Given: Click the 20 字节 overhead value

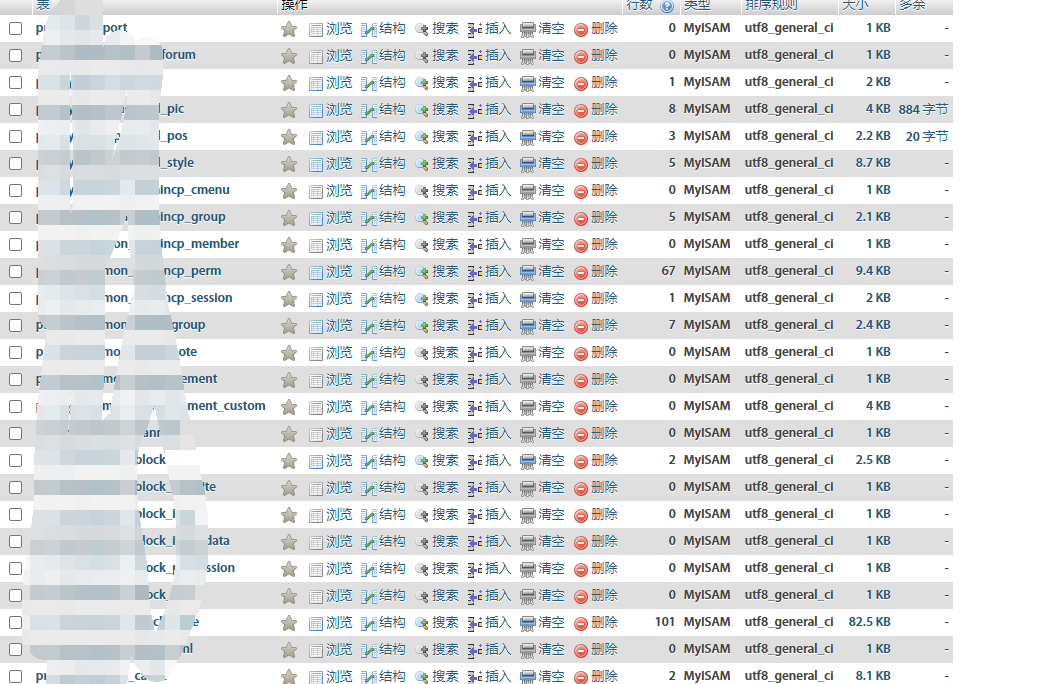Looking at the screenshot, I should point(926,136).
